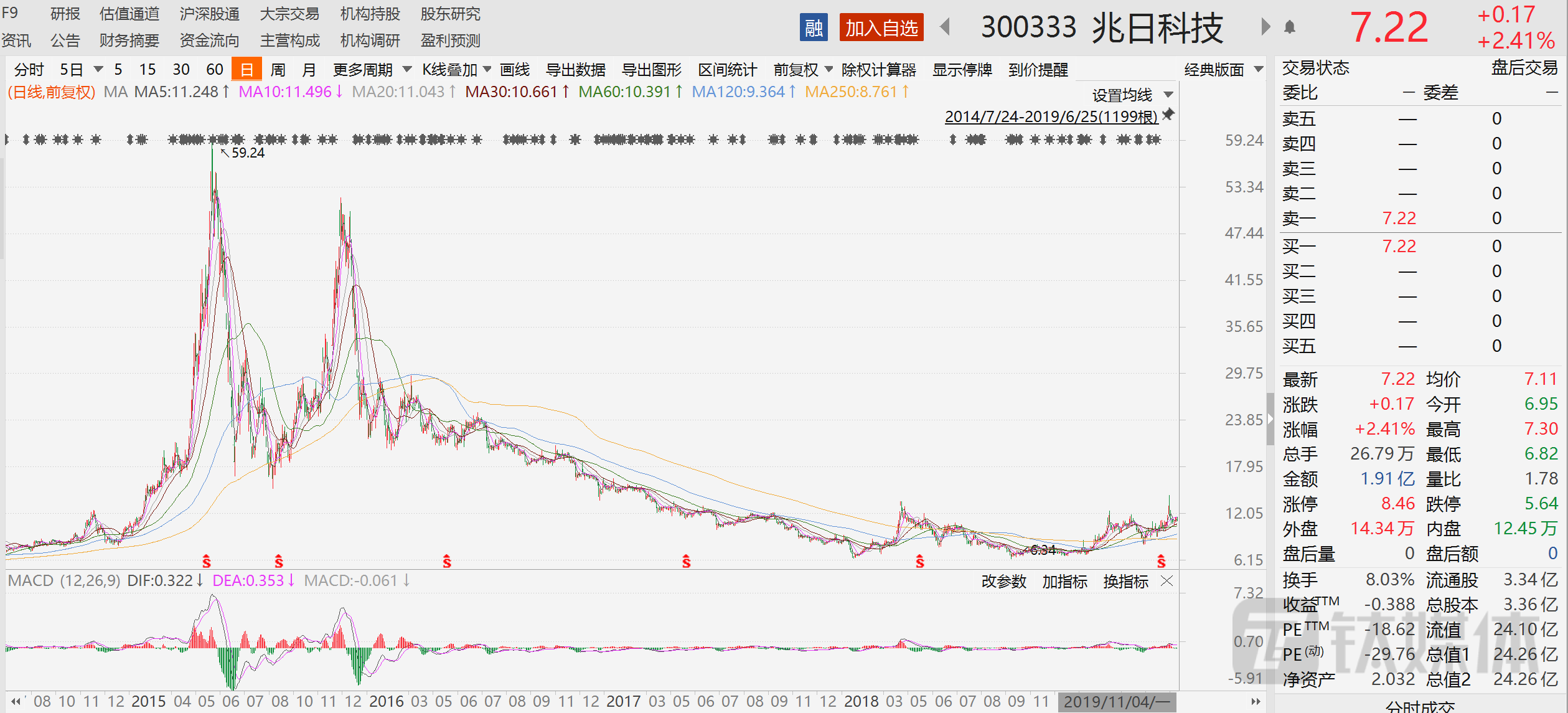Click the pin icon beside date range
1568x713 pixels.
[x=1168, y=115]
